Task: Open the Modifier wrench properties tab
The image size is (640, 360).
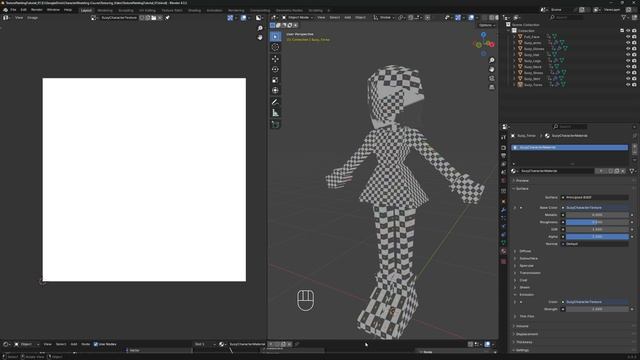Action: [503, 210]
